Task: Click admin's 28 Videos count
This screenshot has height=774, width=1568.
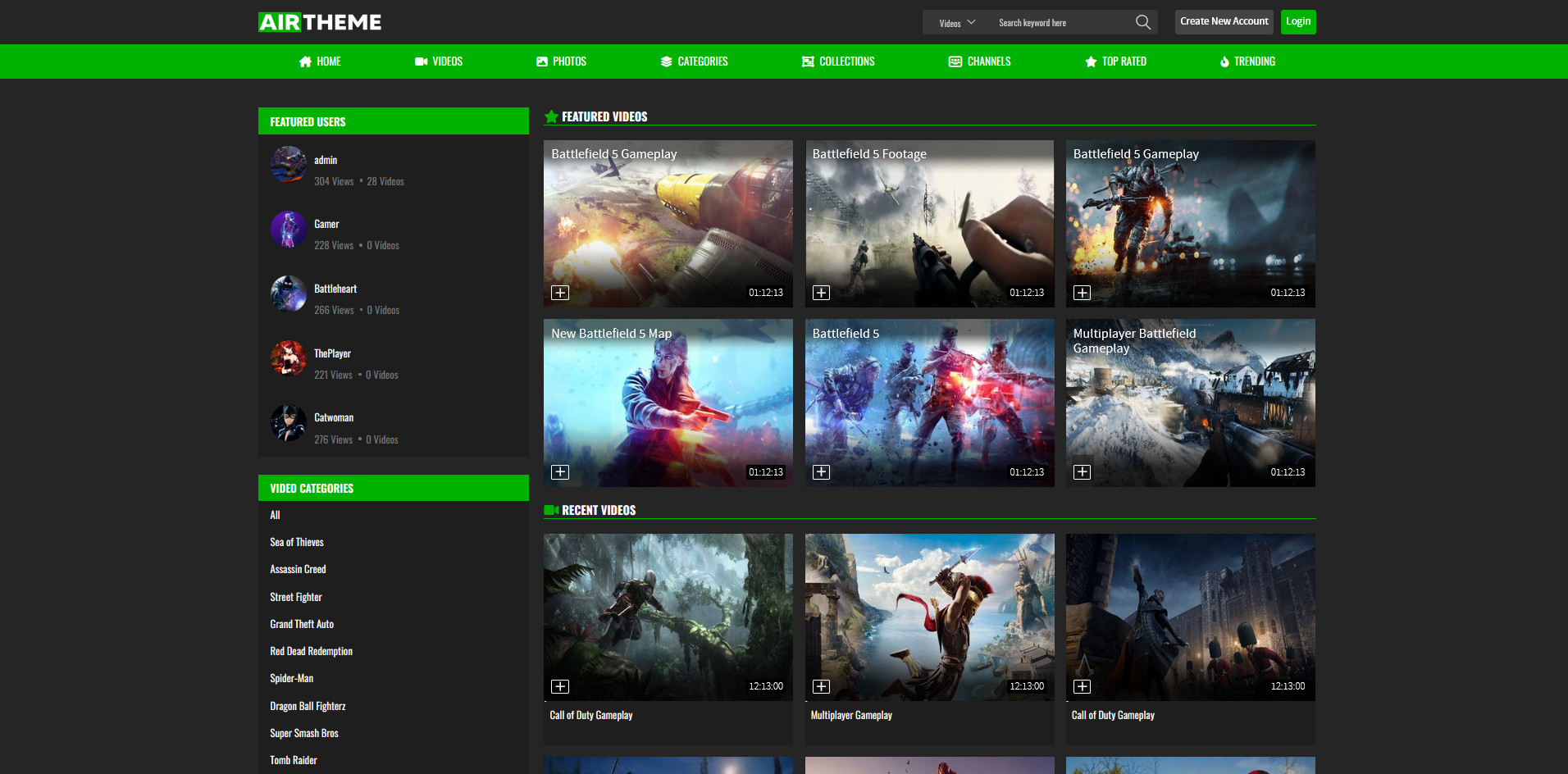Action: coord(385,181)
